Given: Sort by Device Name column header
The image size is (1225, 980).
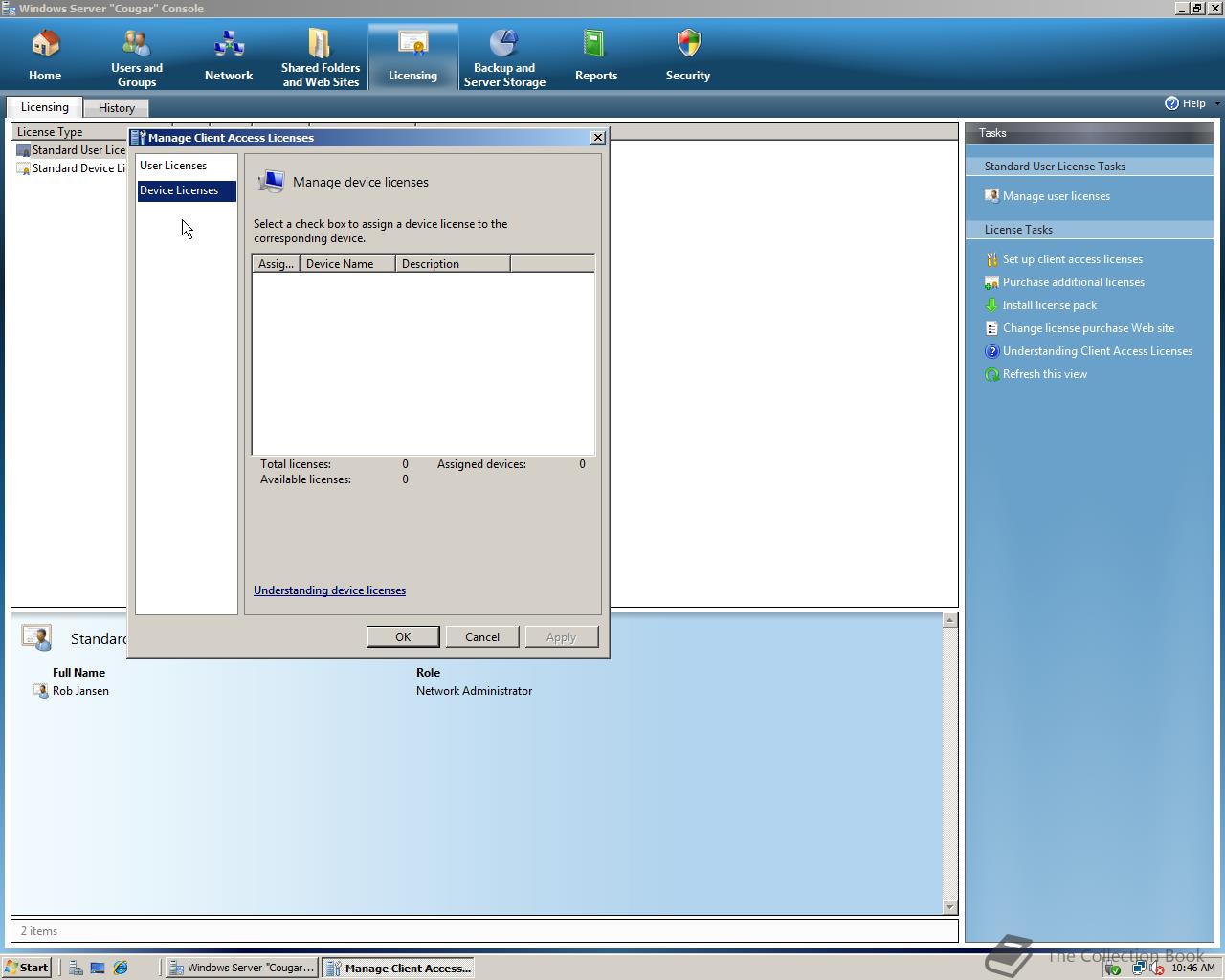Looking at the screenshot, I should pos(347,264).
